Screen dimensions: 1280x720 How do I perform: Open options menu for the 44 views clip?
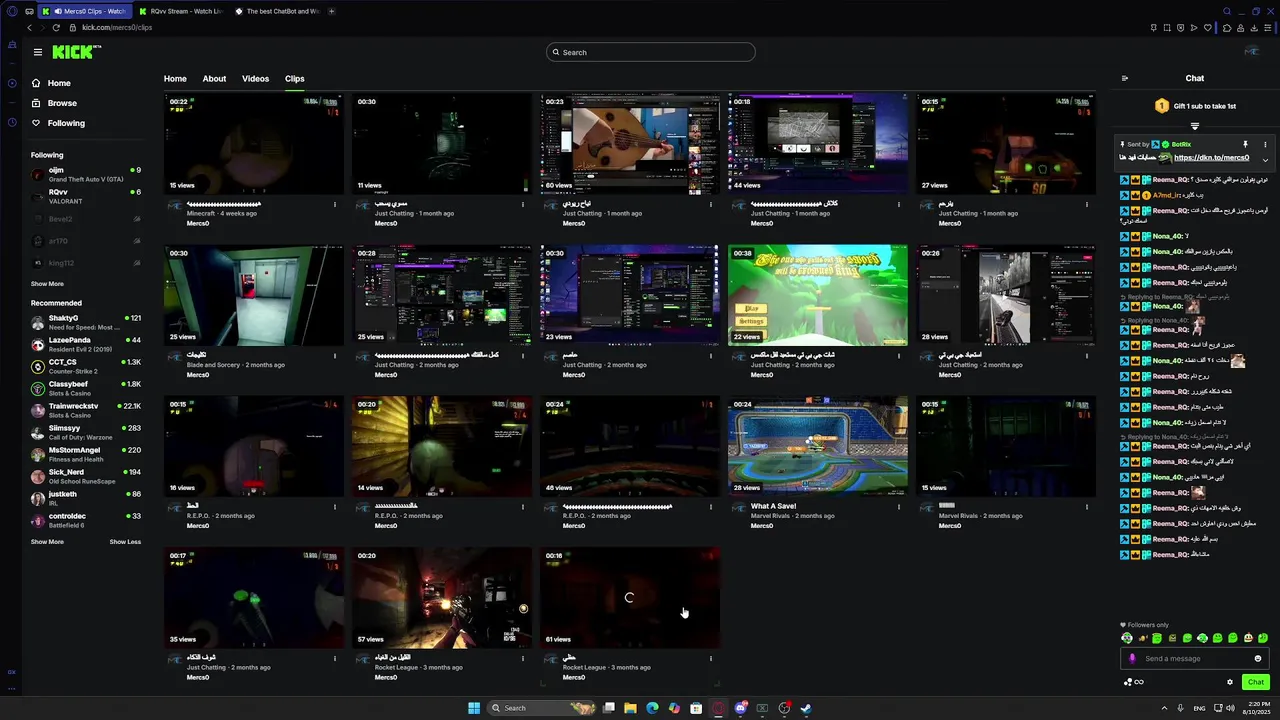pyautogui.click(x=899, y=204)
